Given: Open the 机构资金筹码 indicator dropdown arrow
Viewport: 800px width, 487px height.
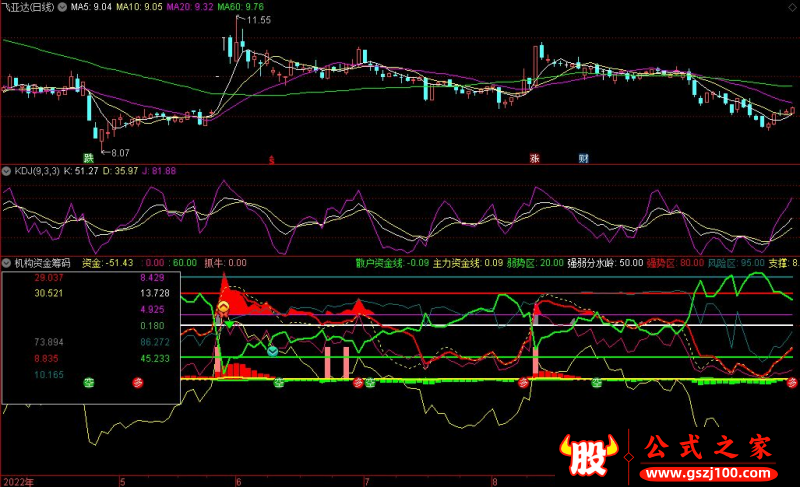Looking at the screenshot, I should tap(7, 263).
